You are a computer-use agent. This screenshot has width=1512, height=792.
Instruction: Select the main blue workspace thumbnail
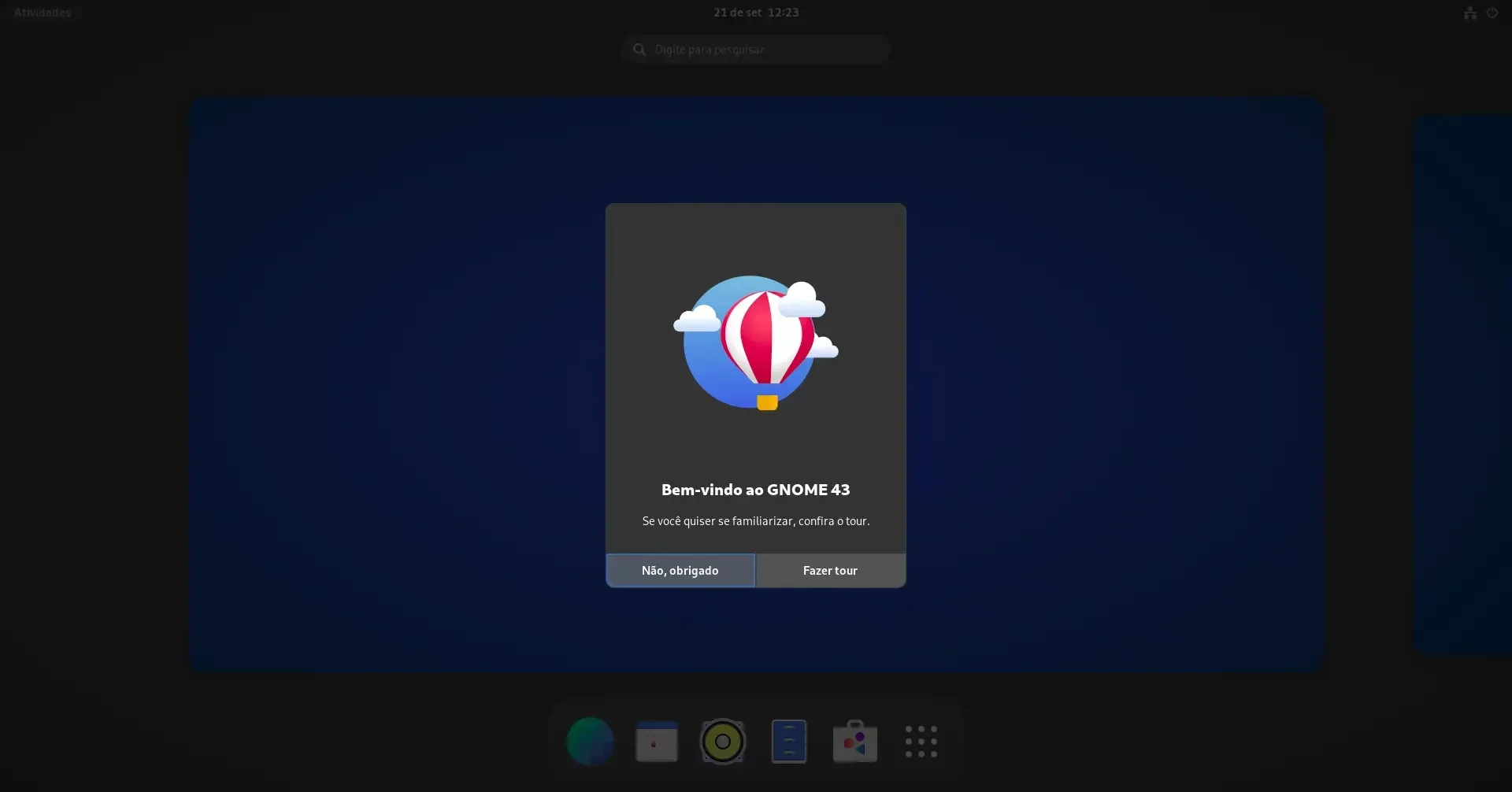pos(756,384)
